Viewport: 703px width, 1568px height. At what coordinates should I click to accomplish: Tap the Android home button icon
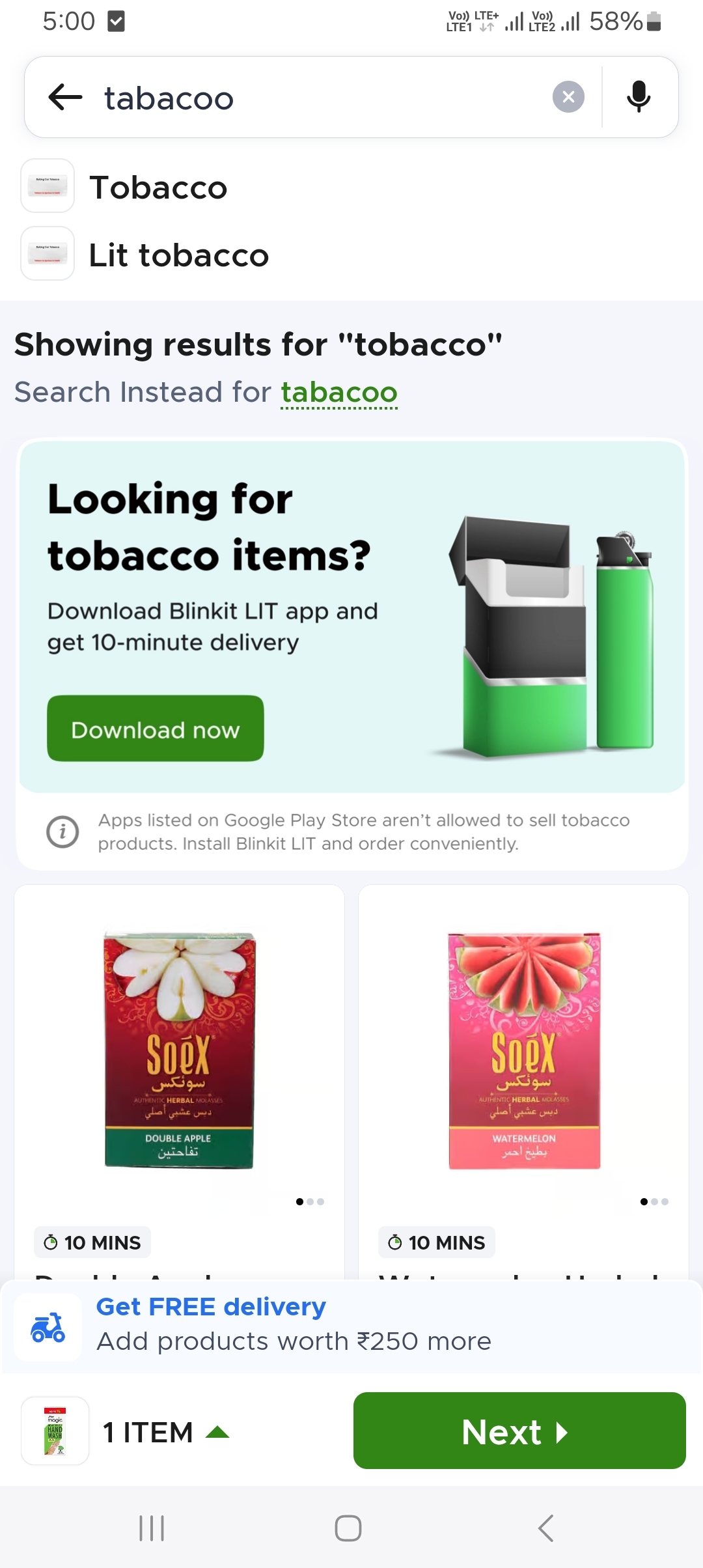[348, 1528]
